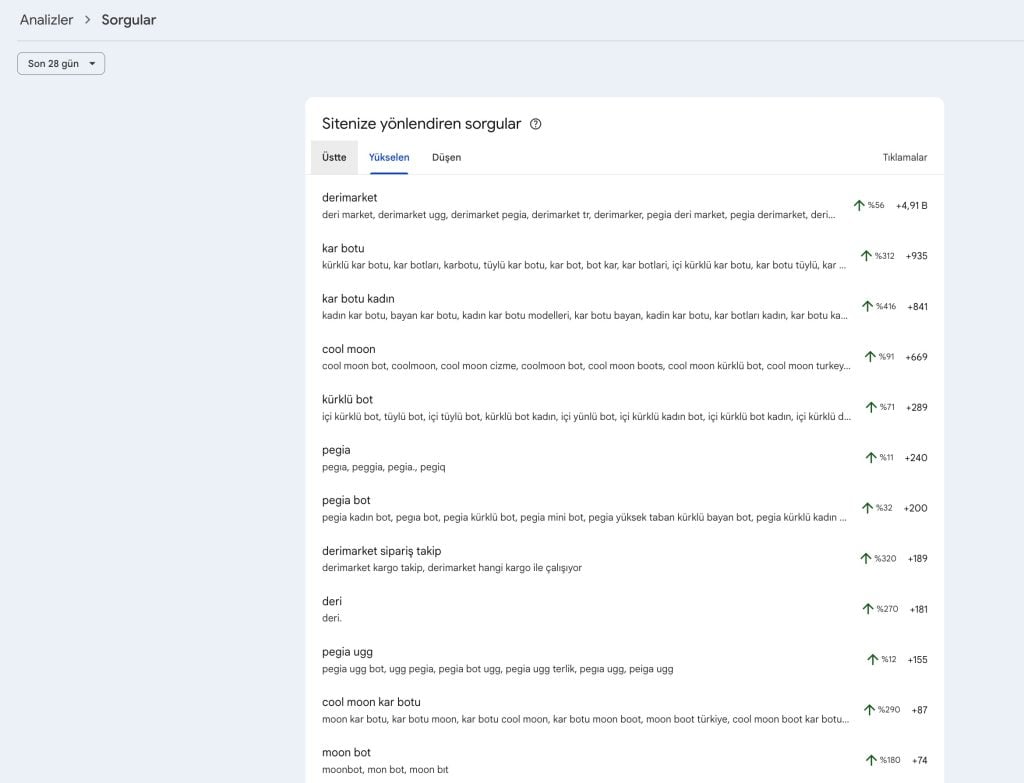Open the deri query row
1024x783 pixels.
[x=332, y=601]
